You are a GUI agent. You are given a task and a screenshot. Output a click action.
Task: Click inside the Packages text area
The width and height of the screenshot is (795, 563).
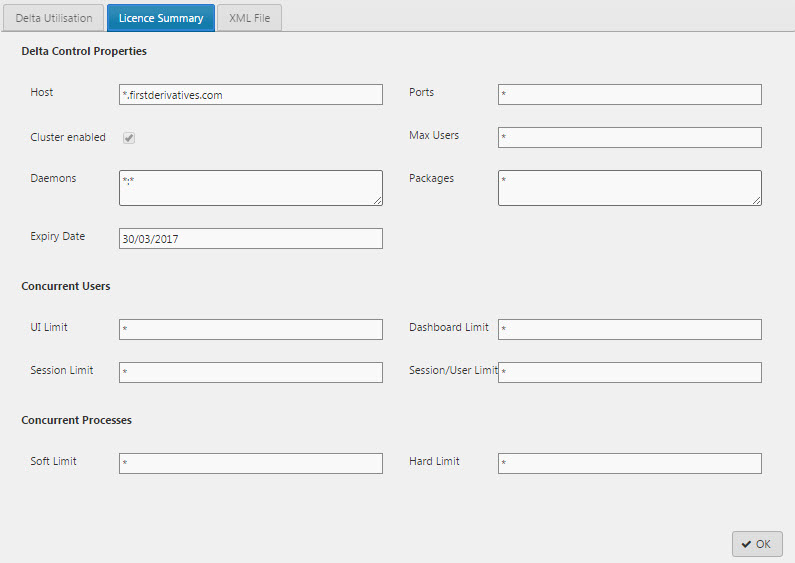pyautogui.click(x=630, y=188)
